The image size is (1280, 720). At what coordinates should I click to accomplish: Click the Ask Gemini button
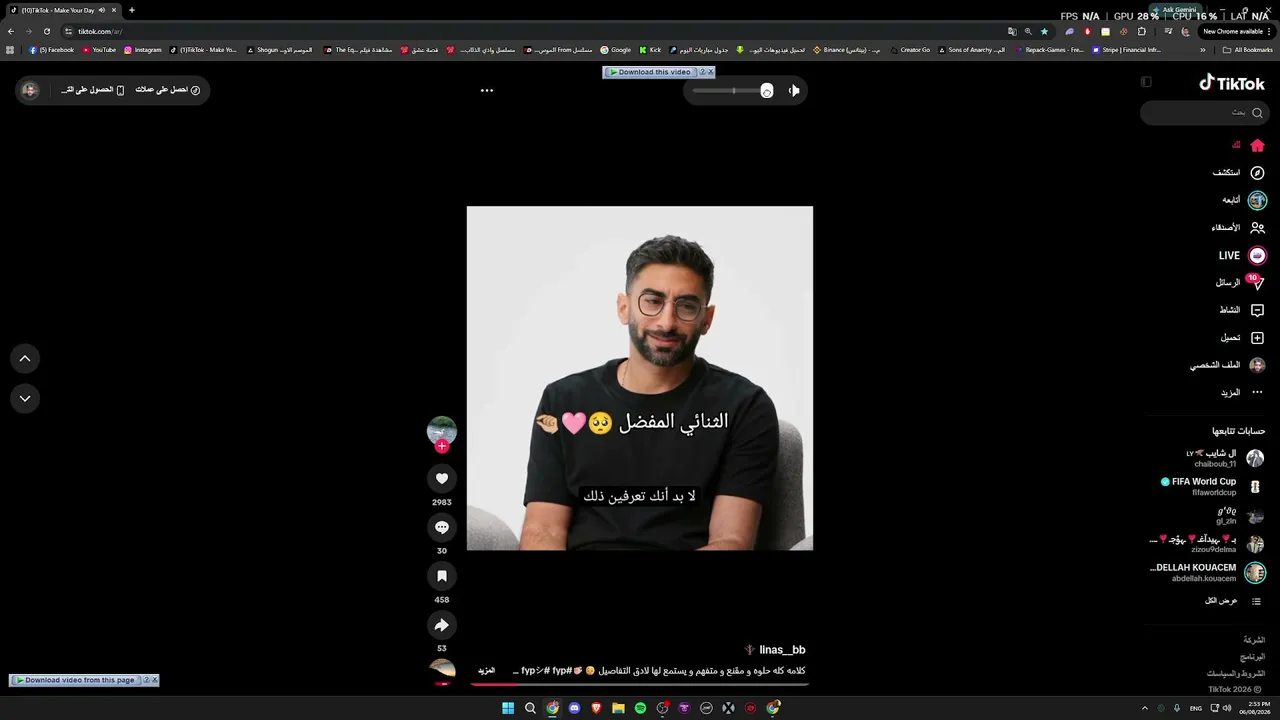[1175, 10]
